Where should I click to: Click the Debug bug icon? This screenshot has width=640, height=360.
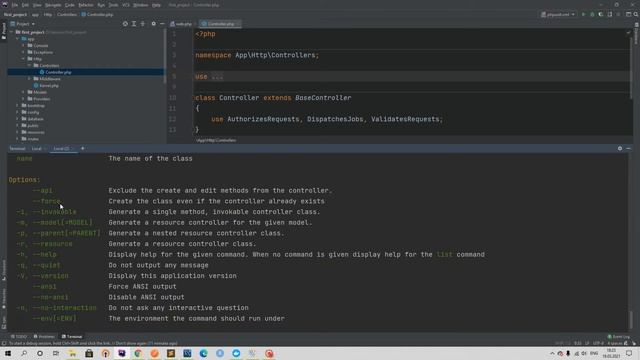click(x=592, y=14)
